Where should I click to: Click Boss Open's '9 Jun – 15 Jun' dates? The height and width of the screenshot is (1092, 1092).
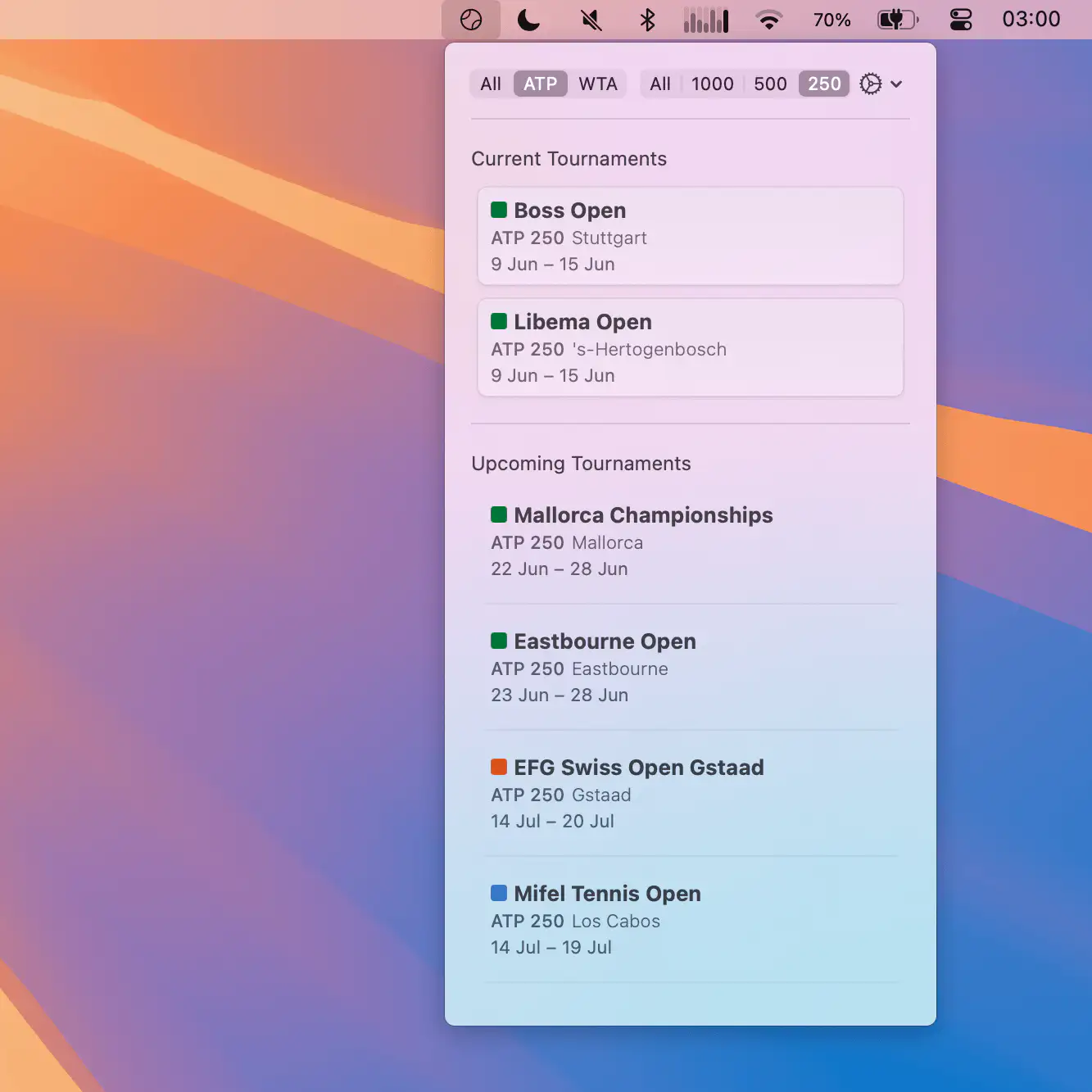tap(553, 265)
